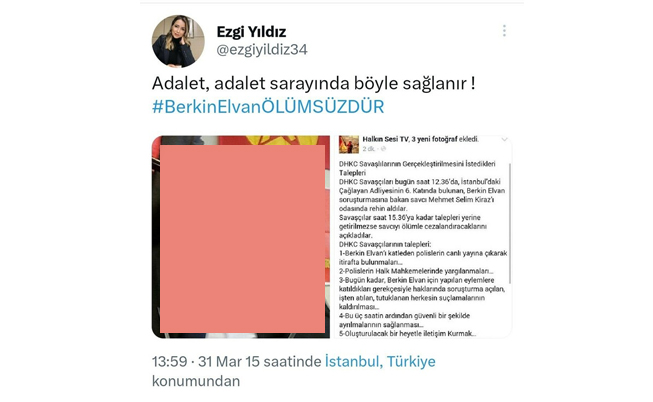Click the @ezgiyildiz34 handle
Image resolution: width=653 pixels, height=402 pixels.
[x=262, y=50]
